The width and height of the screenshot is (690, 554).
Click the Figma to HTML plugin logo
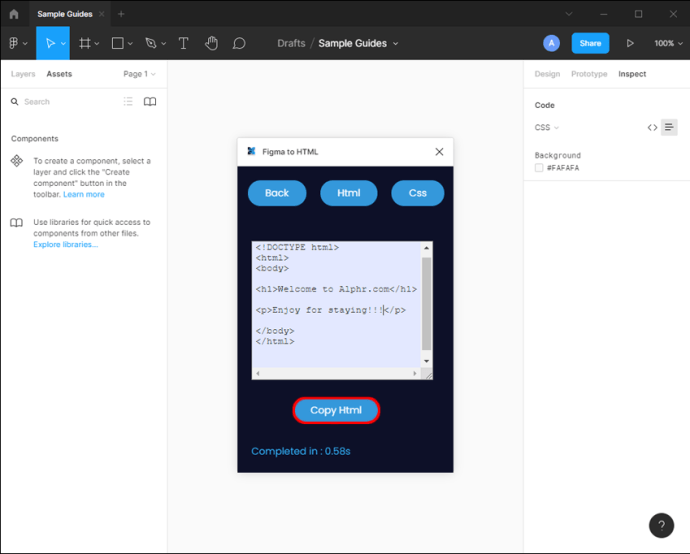(251, 151)
